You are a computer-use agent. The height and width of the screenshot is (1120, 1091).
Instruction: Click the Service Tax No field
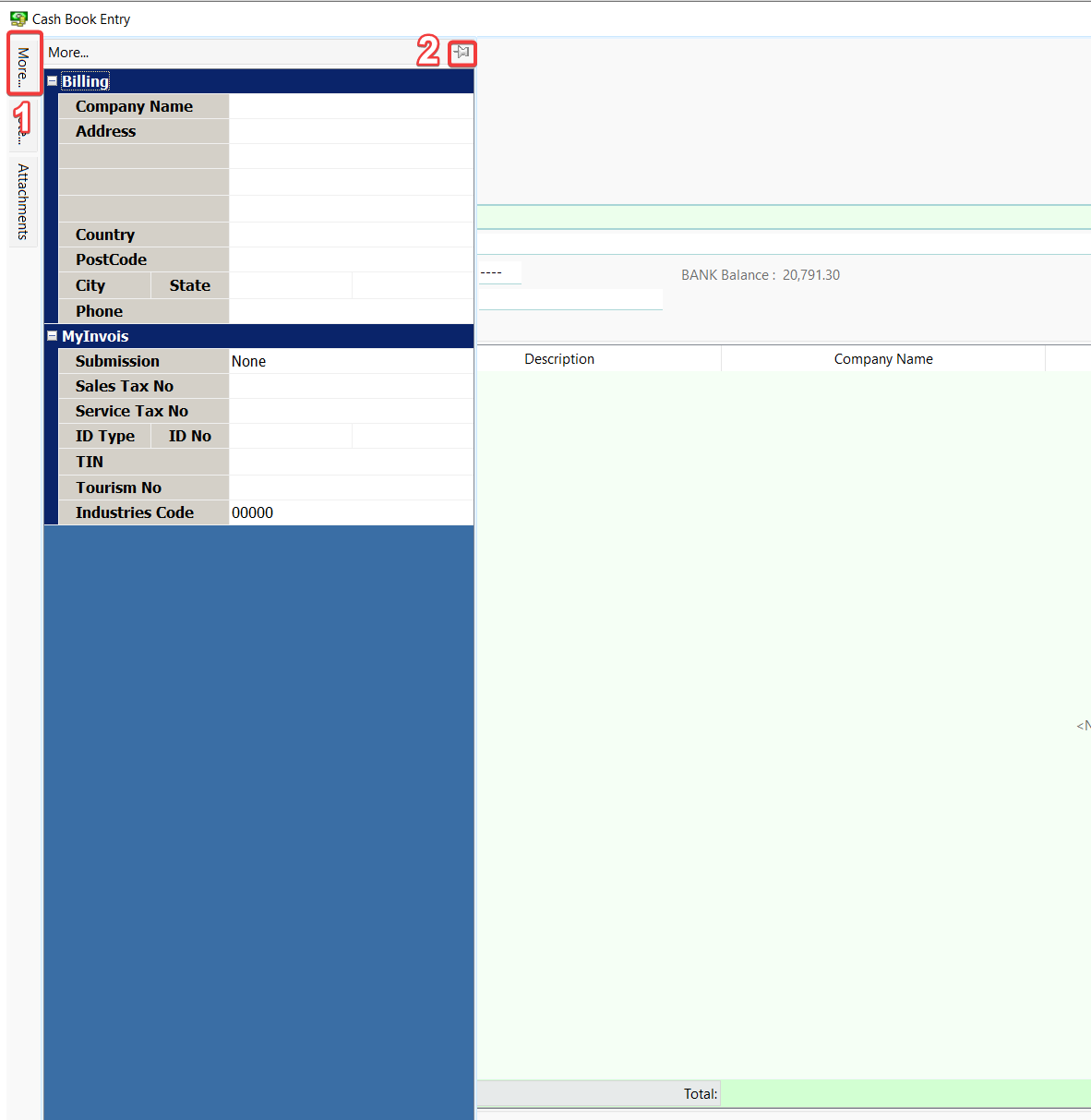(351, 411)
